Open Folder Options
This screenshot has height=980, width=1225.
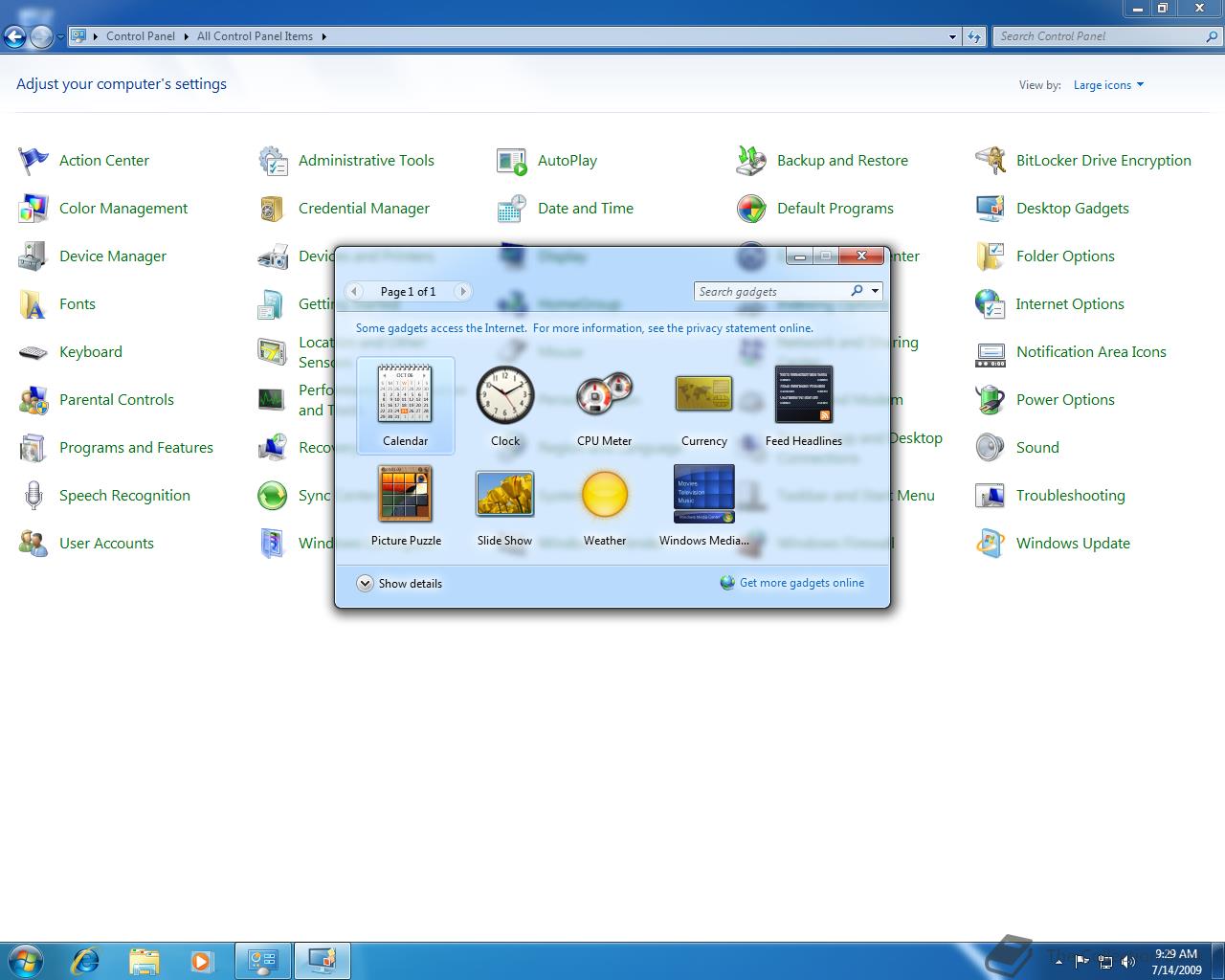(x=1045, y=256)
